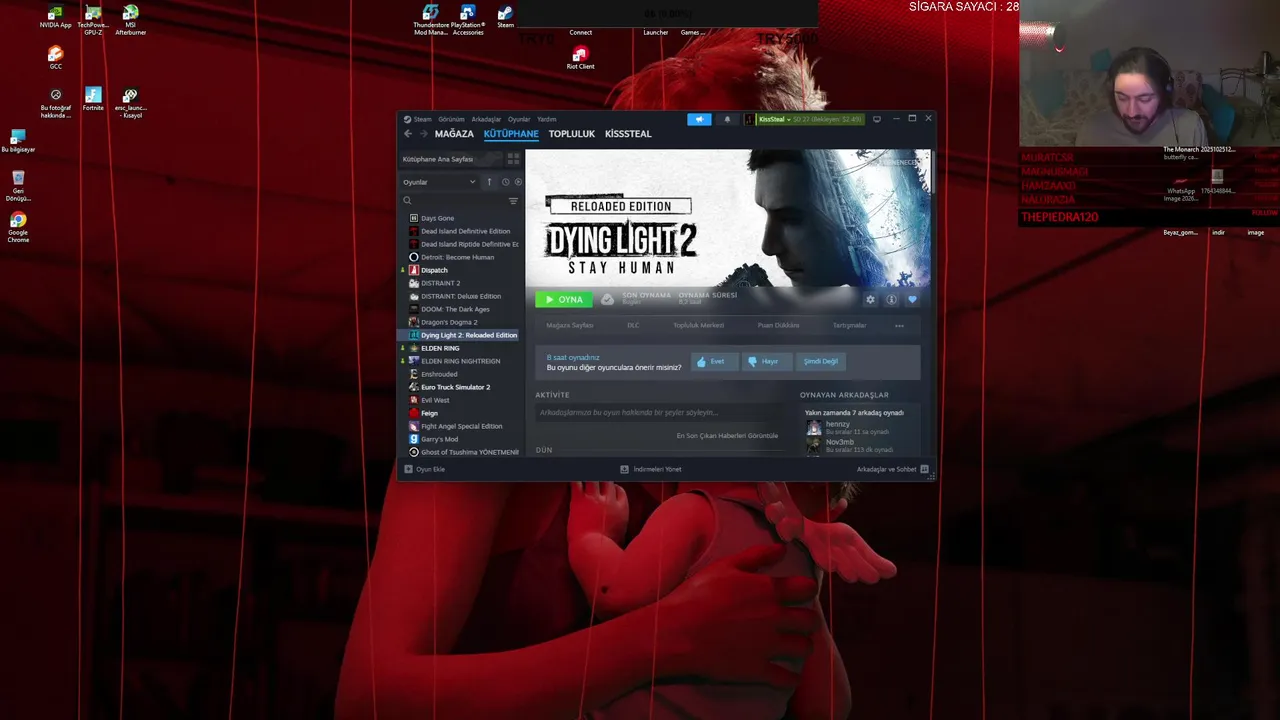Screen dimensions: 1280x720
Task: Select PlayStation Accessories desktop icon
Action: [x=468, y=20]
